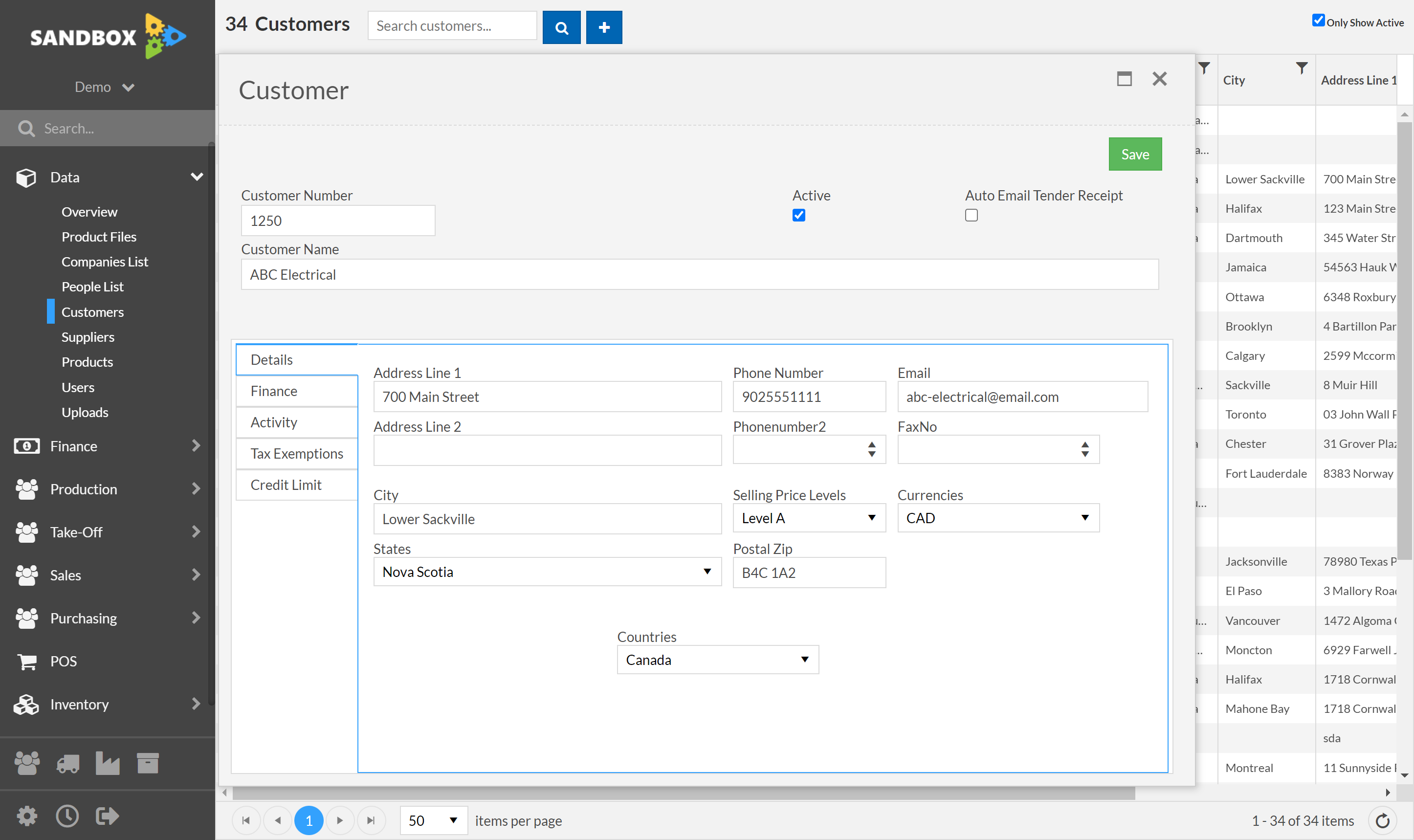The width and height of the screenshot is (1414, 840).
Task: Click the Customer Name field
Action: (700, 274)
